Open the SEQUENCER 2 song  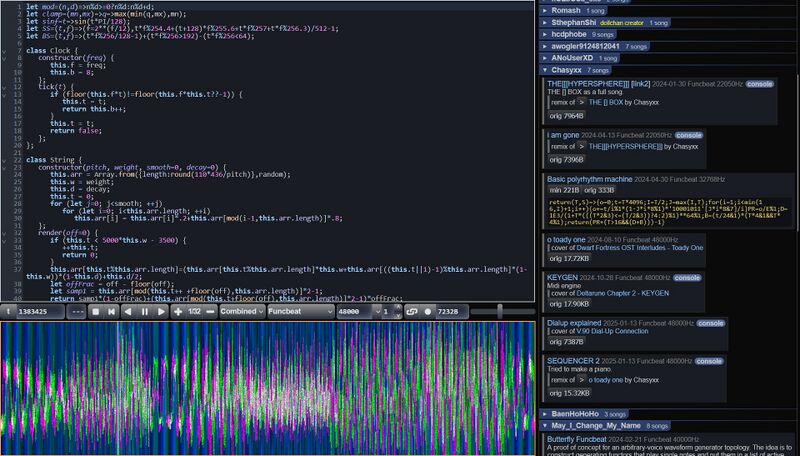click(x=573, y=361)
